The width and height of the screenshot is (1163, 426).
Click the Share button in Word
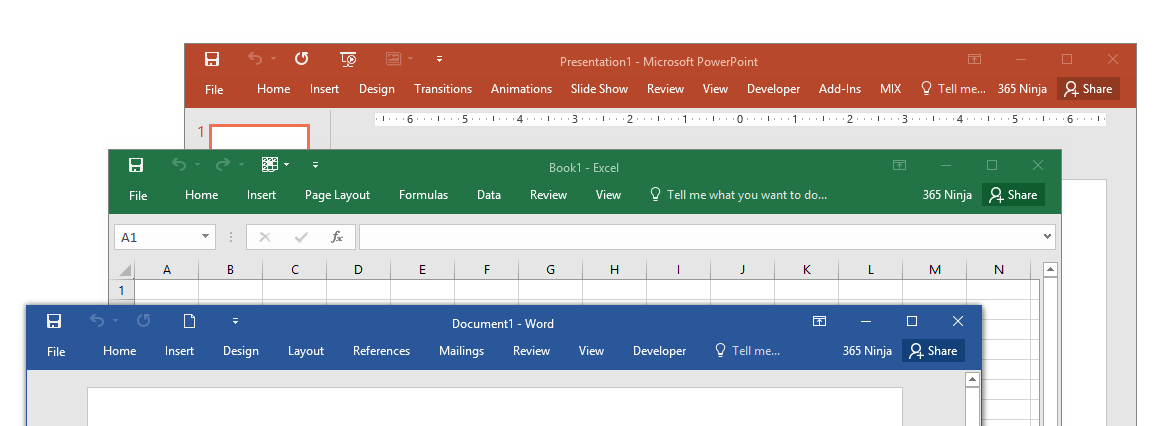point(933,351)
